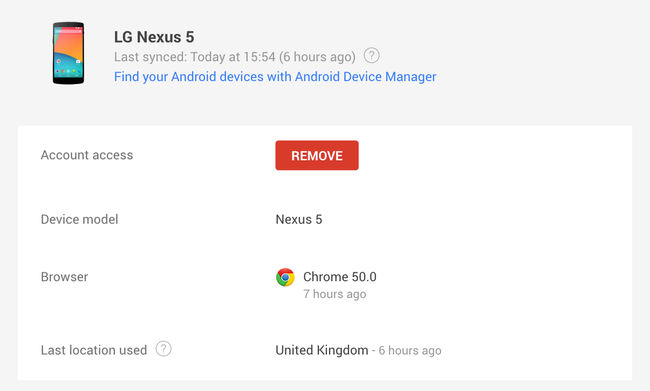Click the 7 hours ago text

click(335, 294)
